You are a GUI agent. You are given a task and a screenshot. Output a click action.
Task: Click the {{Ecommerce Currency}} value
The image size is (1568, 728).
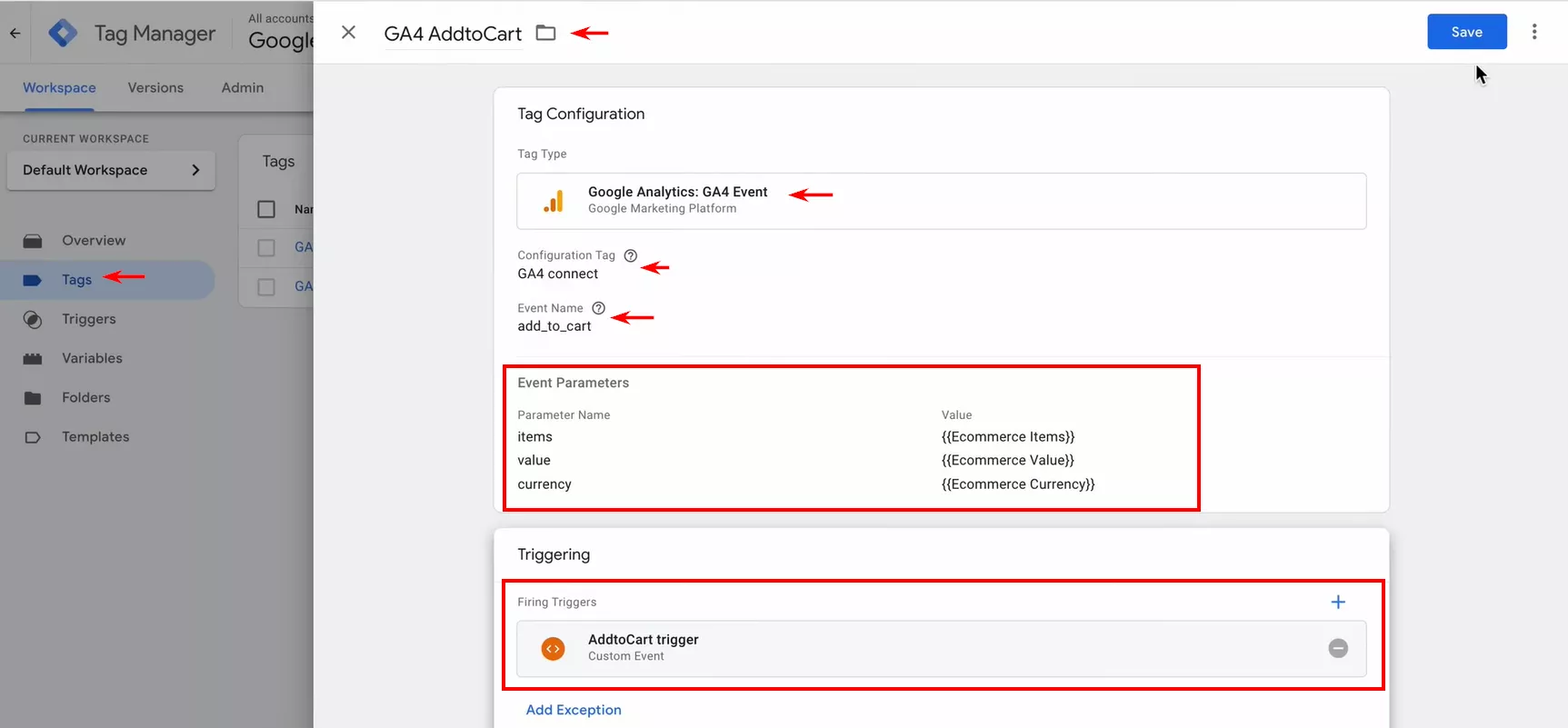[x=1018, y=484]
